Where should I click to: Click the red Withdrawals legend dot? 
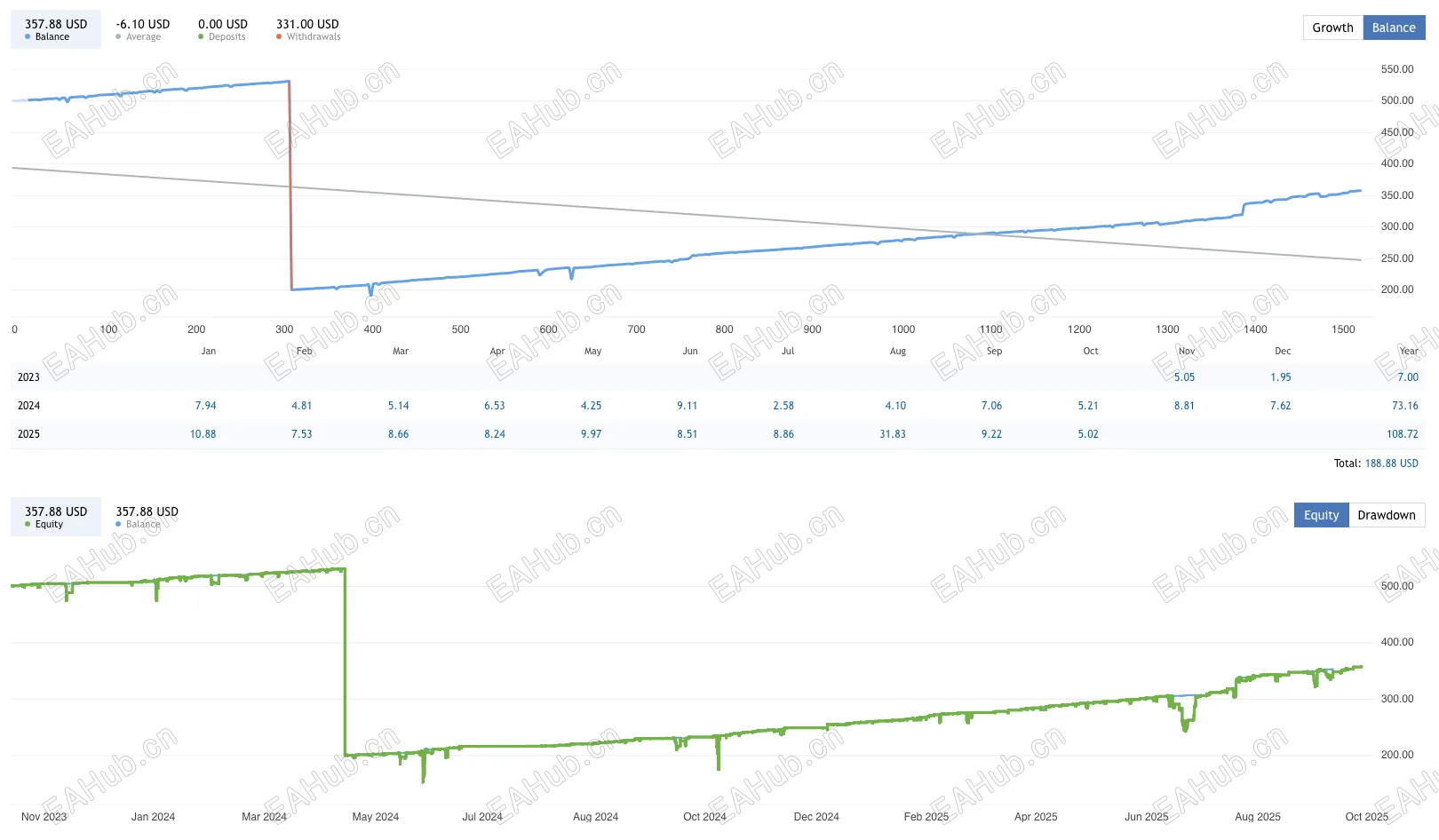(x=279, y=37)
